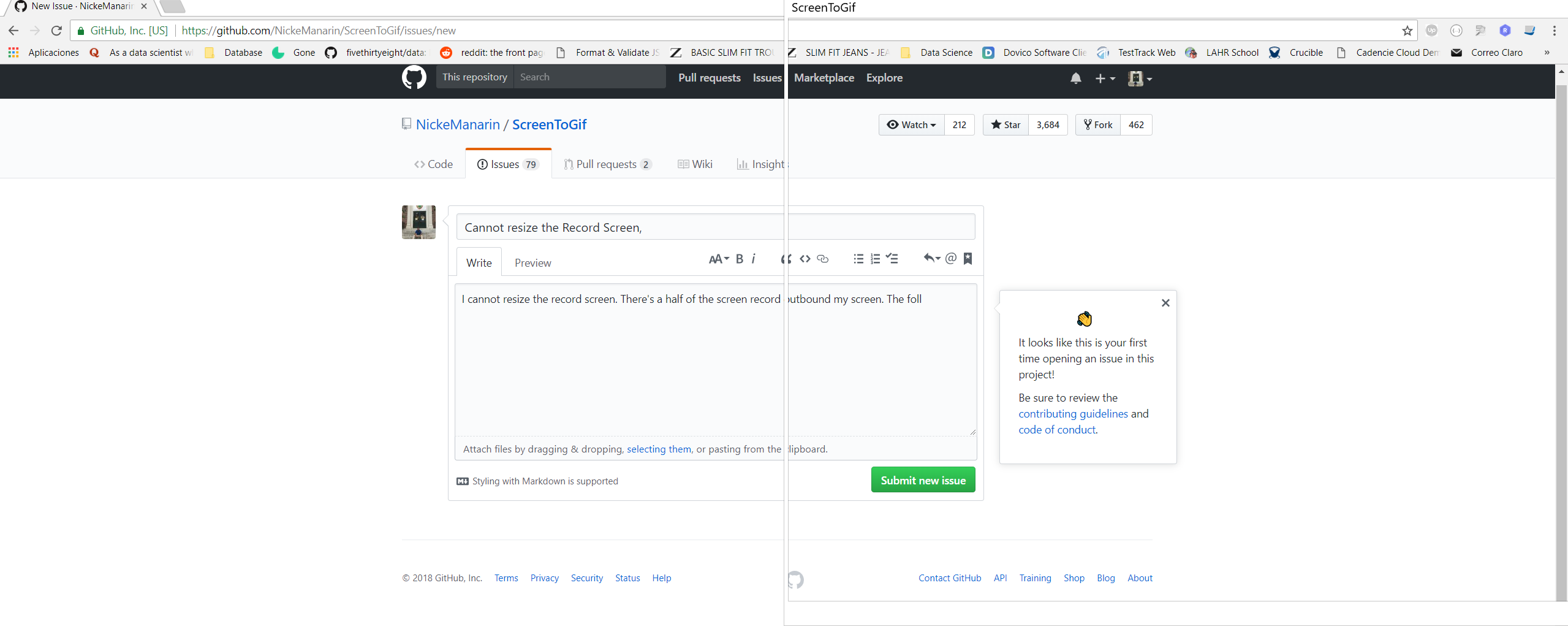The image size is (1568, 626).
Task: Select the Preview tab of the editor
Action: [x=532, y=263]
